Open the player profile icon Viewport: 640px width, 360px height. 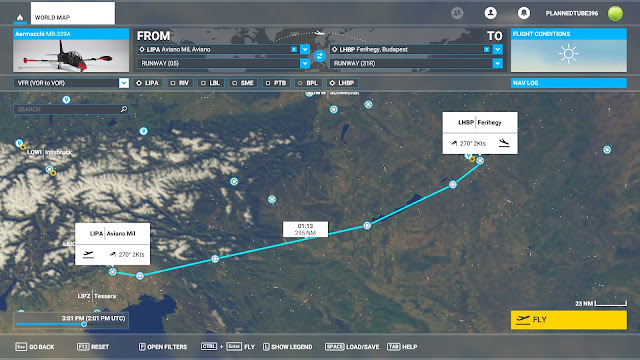[x=491, y=13]
